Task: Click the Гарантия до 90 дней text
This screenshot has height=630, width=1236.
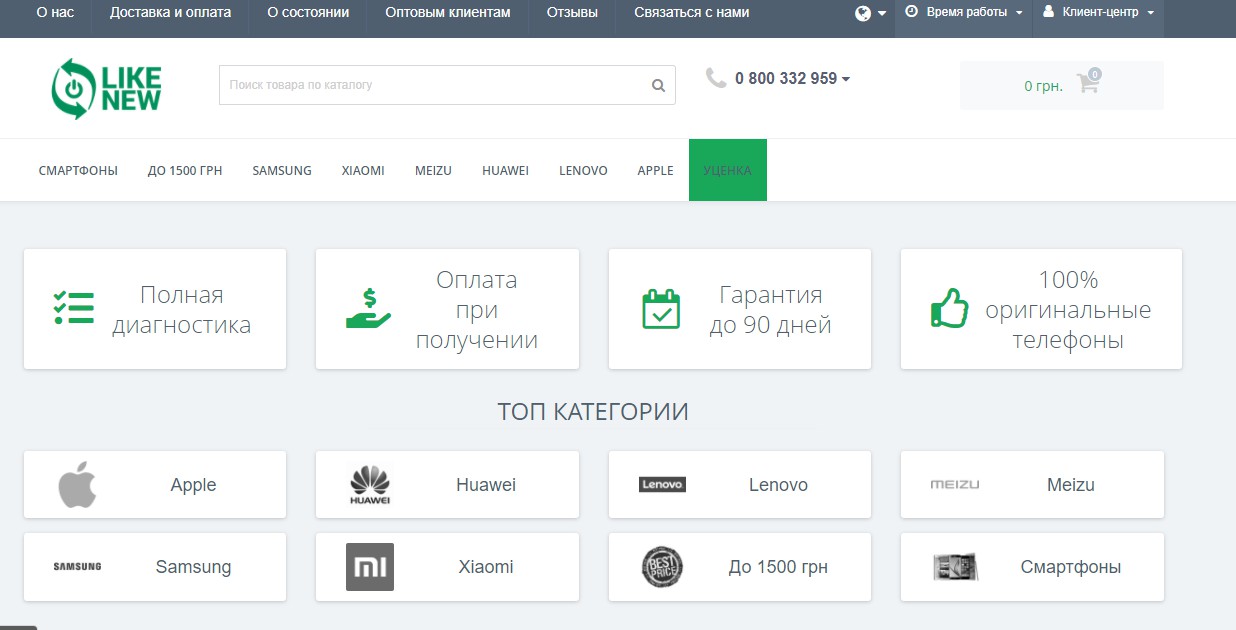Action: point(770,310)
